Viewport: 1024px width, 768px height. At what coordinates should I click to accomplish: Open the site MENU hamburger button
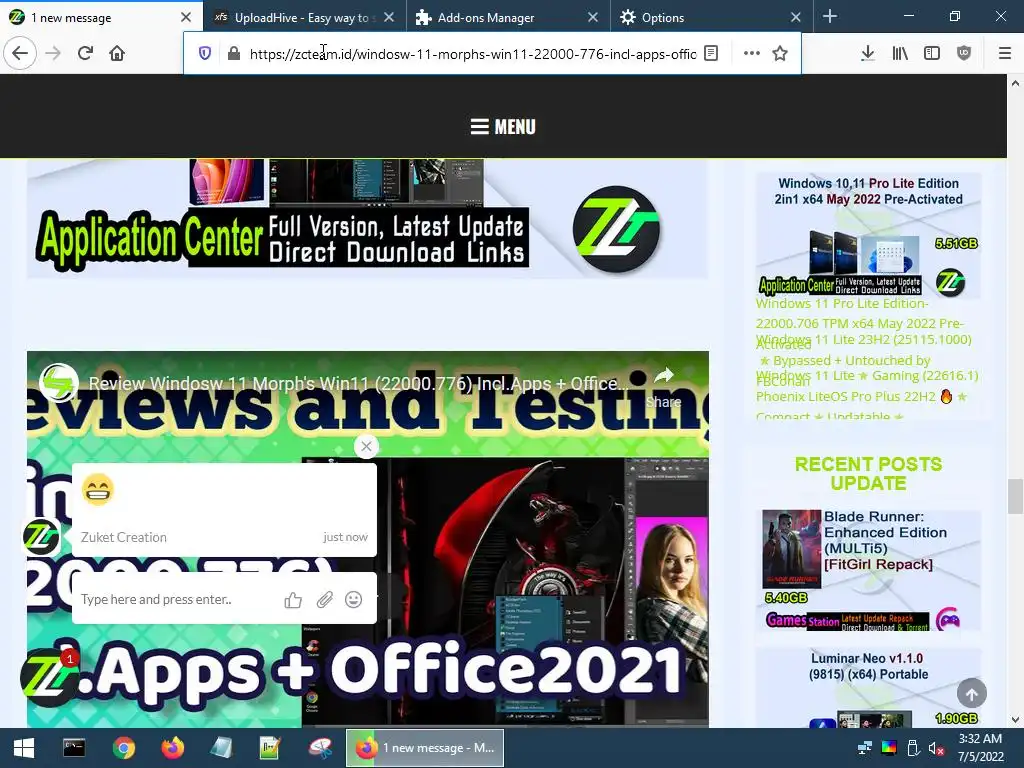click(x=503, y=127)
